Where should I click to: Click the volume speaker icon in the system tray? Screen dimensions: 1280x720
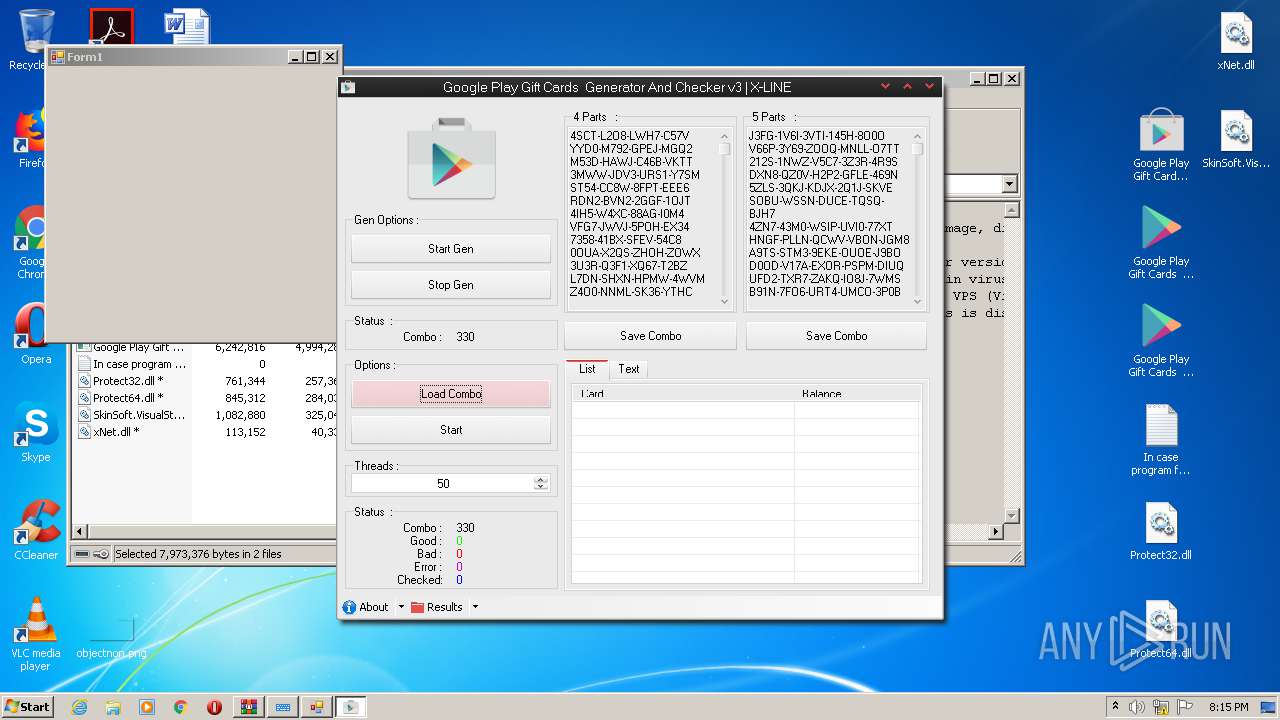tap(1136, 707)
